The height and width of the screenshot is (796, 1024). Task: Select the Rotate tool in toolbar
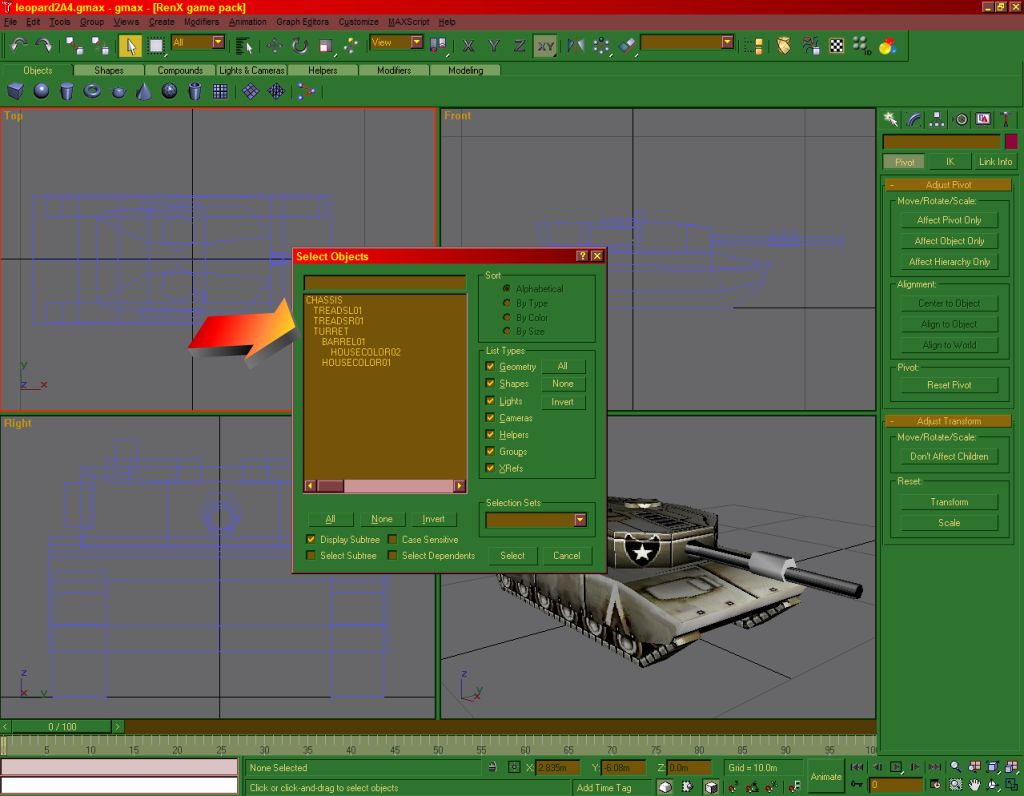[300, 45]
